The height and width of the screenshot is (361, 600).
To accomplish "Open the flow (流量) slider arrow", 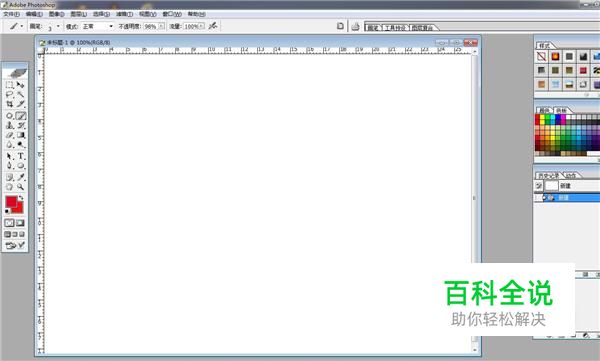I will click(202, 26).
